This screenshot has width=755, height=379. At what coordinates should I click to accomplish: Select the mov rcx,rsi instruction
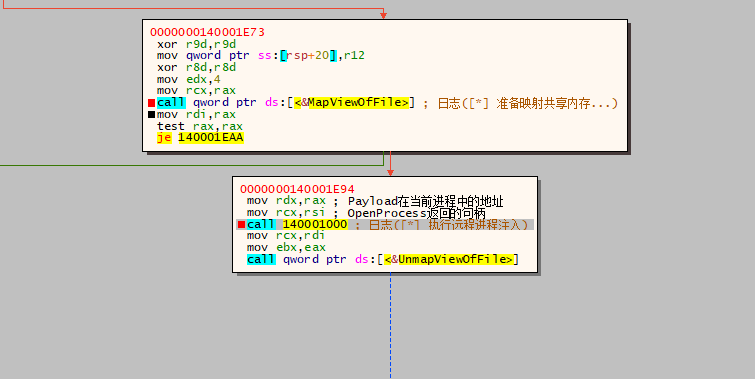[286, 213]
